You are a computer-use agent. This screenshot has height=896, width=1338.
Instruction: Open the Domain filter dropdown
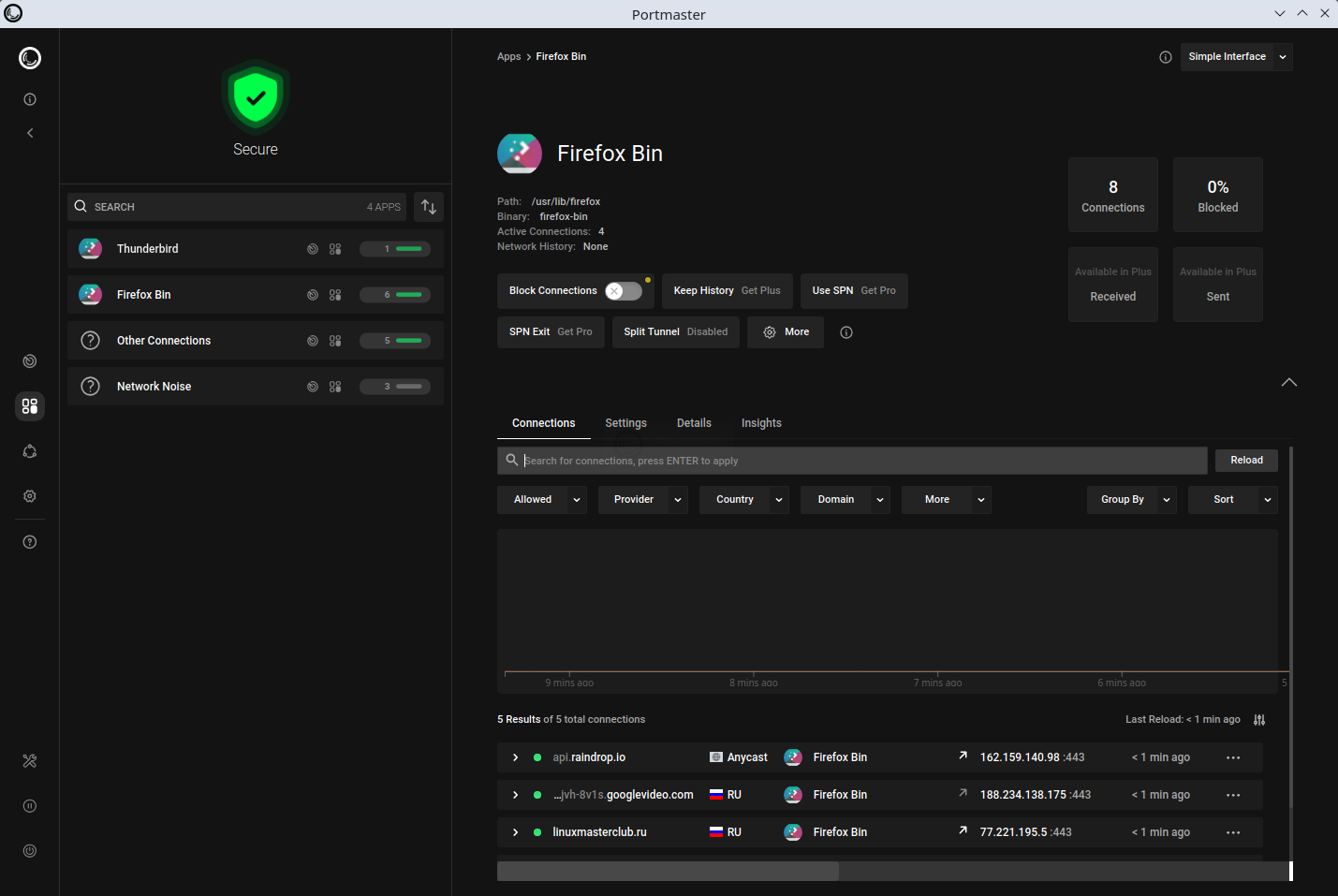(x=845, y=500)
